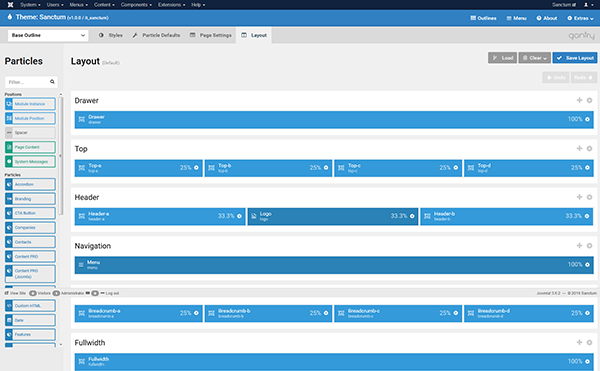This screenshot has height=371, width=600.
Task: Select the Accordion particle
Action: pos(30,184)
